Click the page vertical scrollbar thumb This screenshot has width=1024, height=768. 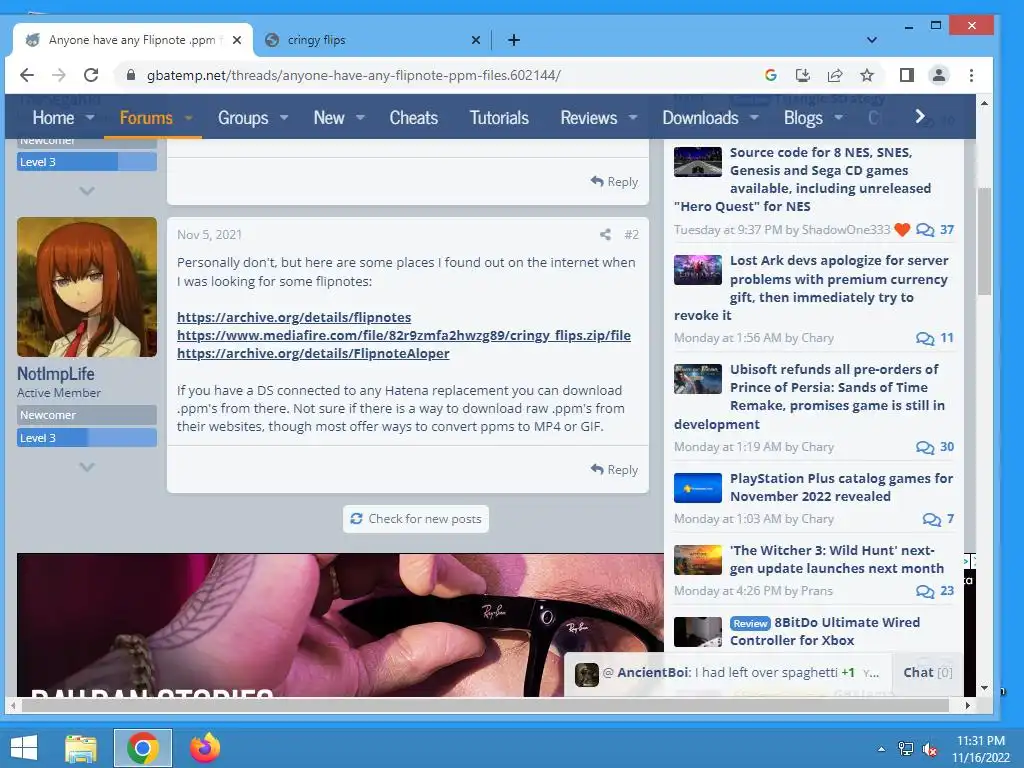[x=984, y=242]
